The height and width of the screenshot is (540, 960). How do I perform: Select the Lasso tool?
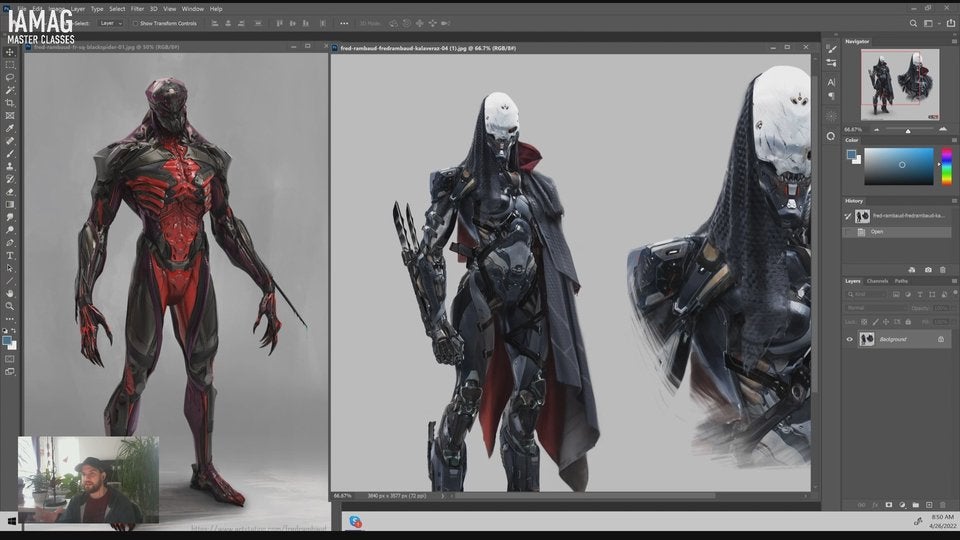[10, 78]
